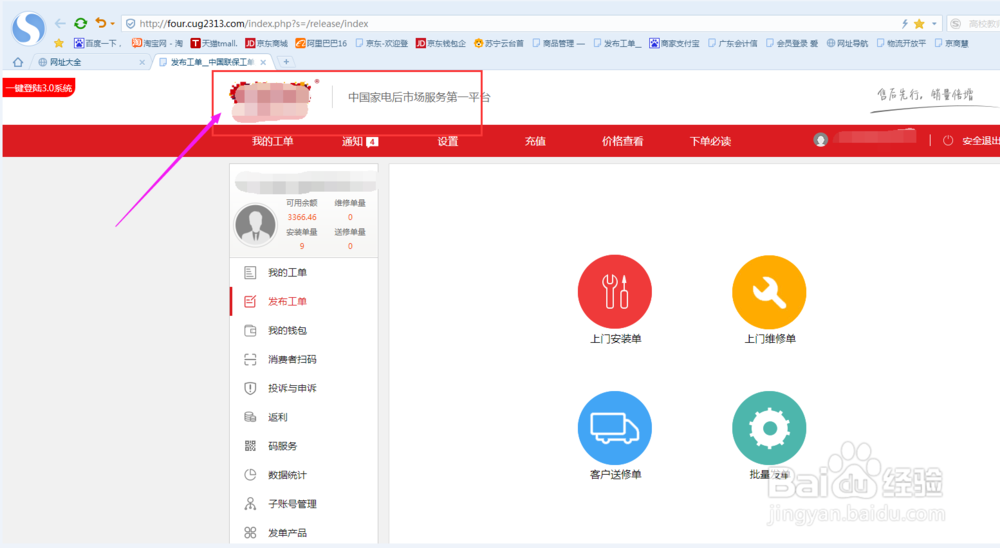
Task: Open the 上门维修单 orange wrench icon
Action: 769,292
